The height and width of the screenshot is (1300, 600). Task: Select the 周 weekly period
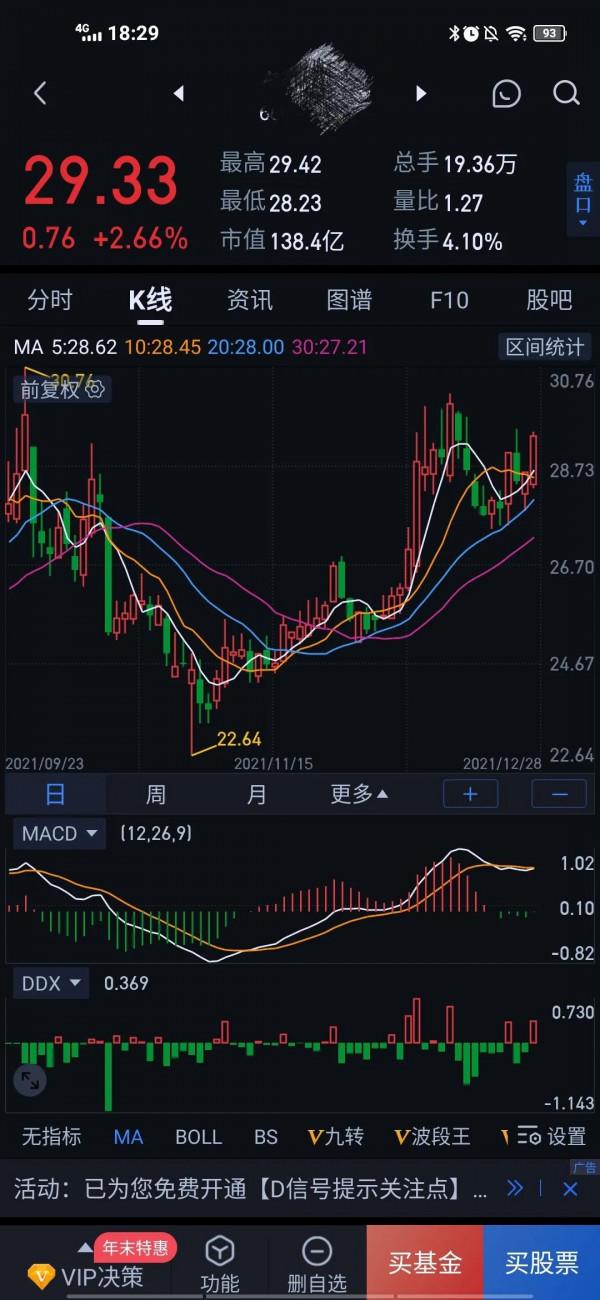(156, 794)
